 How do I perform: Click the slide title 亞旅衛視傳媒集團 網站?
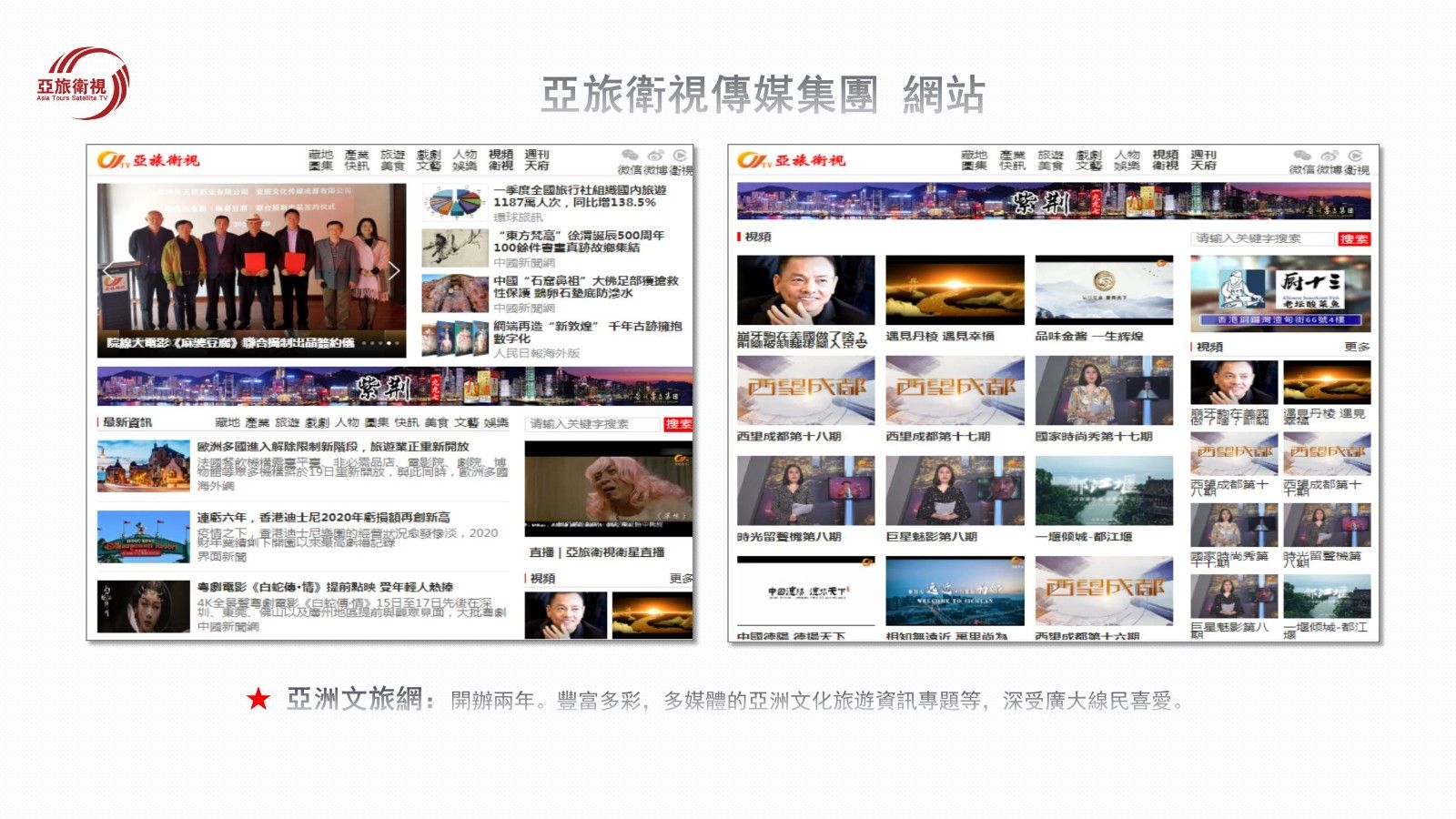click(x=763, y=95)
